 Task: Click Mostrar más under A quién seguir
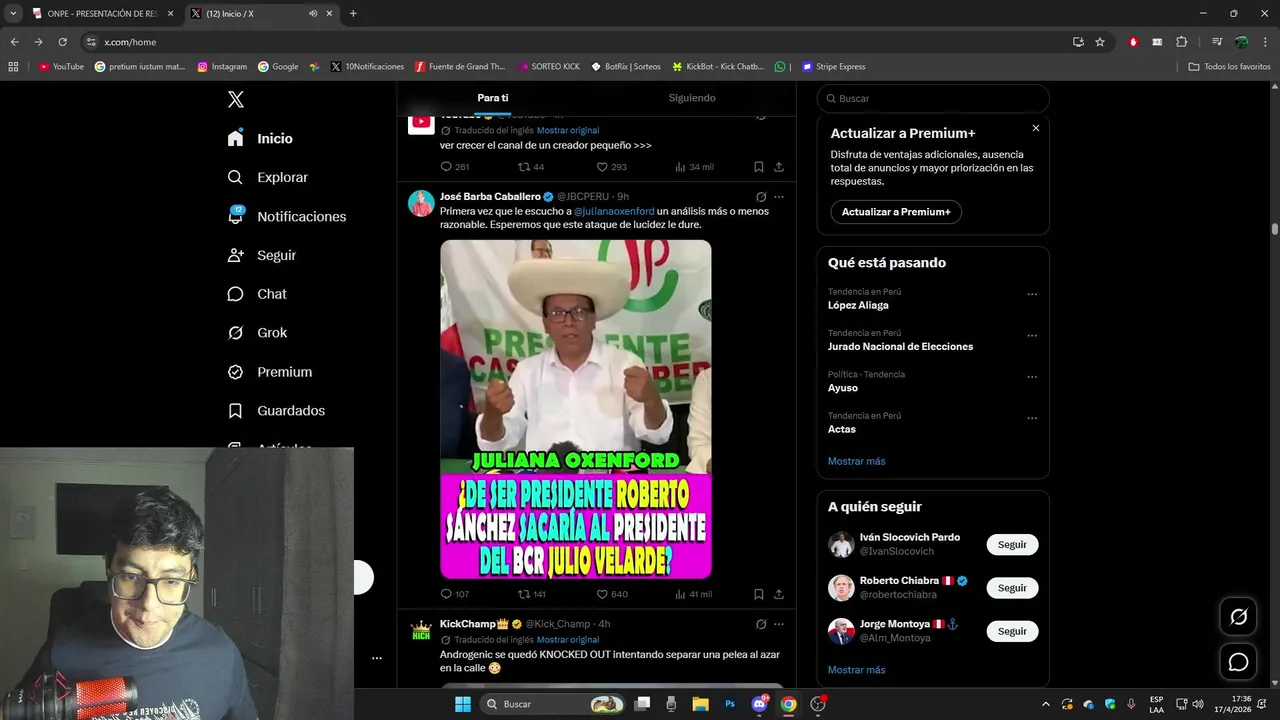point(856,670)
